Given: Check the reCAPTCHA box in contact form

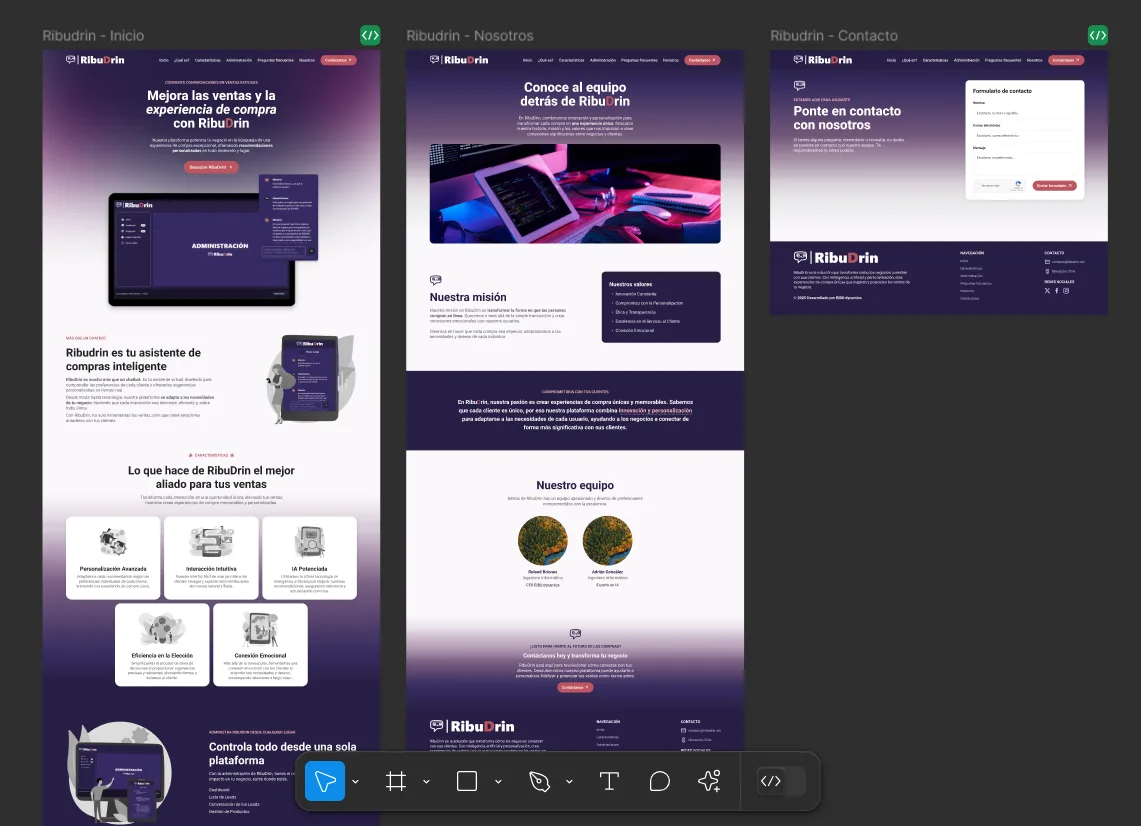Looking at the screenshot, I should [x=979, y=185].
